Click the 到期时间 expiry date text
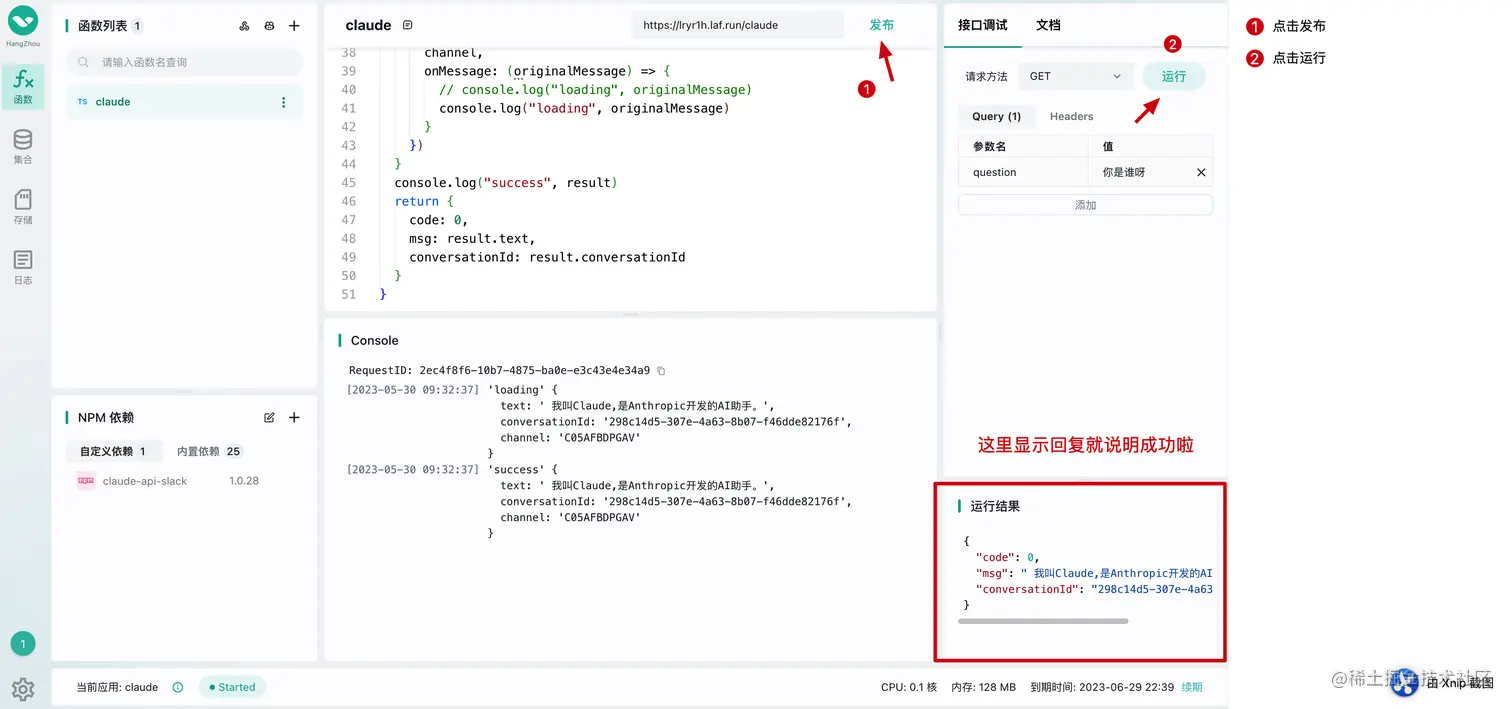Viewport: 1512px width, 709px height. coord(1100,687)
